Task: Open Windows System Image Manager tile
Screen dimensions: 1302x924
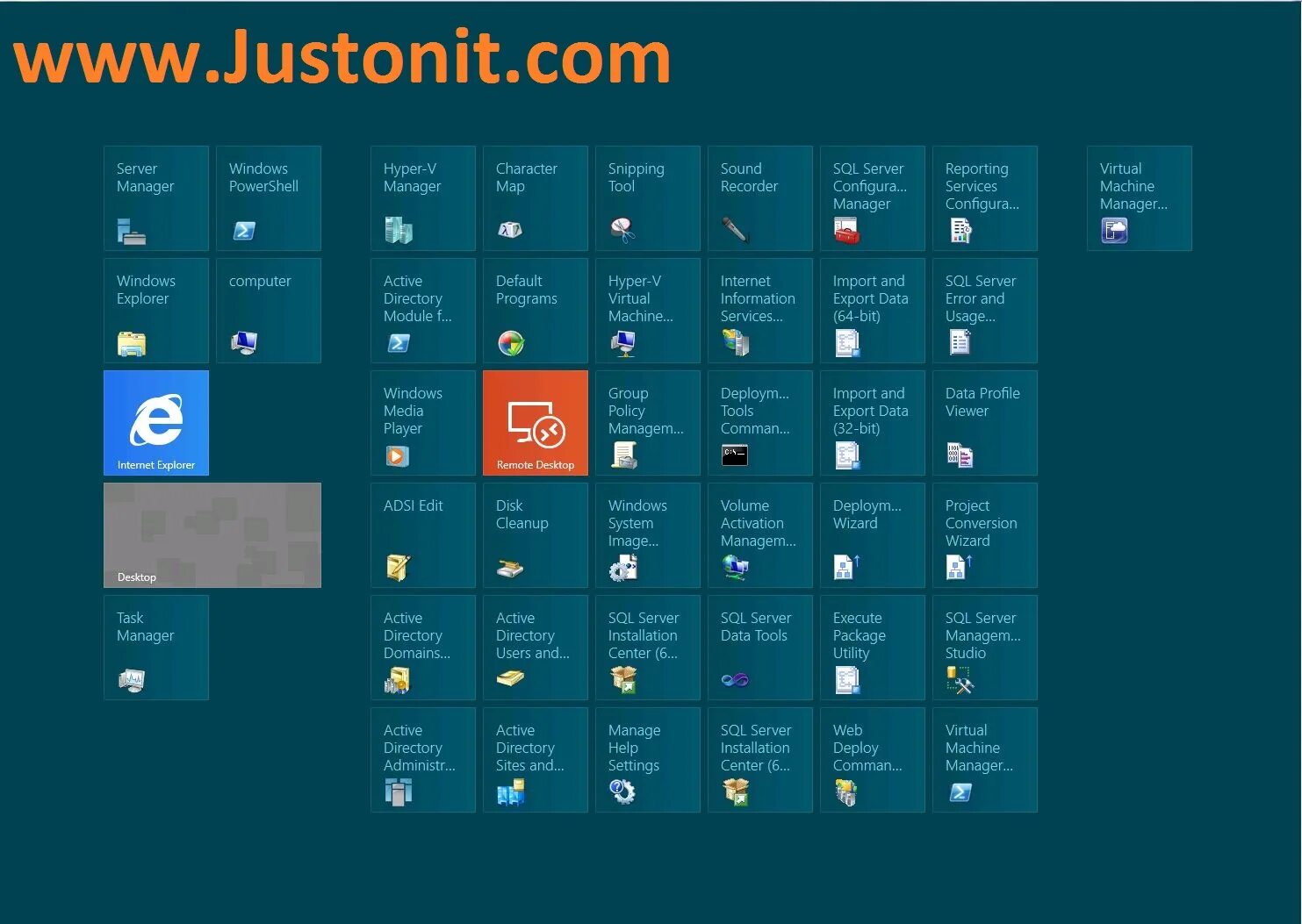Action: (648, 535)
